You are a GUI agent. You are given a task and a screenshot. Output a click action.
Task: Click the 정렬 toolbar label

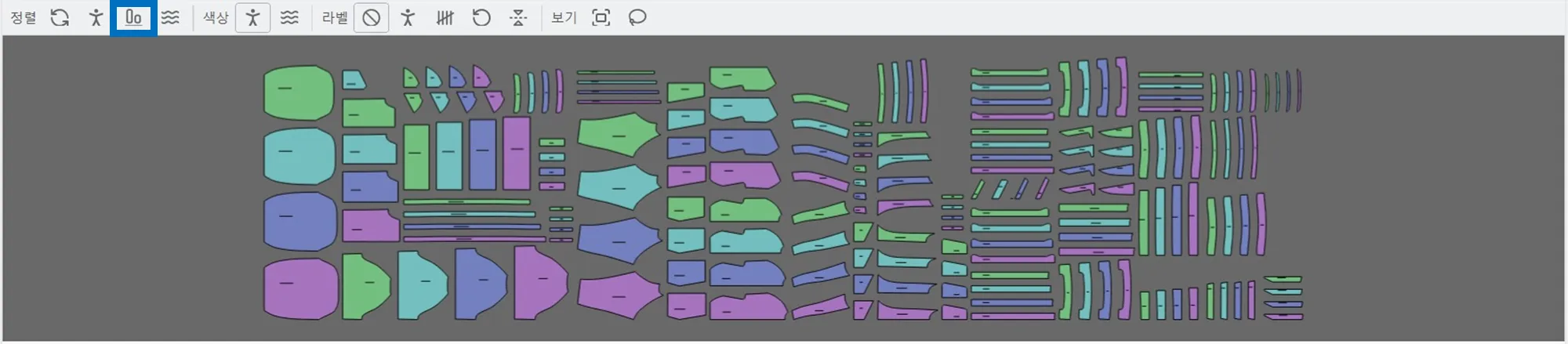(24, 17)
